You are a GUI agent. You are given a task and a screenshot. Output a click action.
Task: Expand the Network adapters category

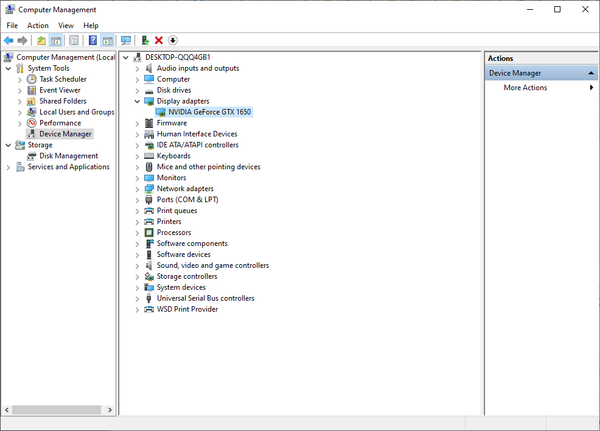[137, 188]
